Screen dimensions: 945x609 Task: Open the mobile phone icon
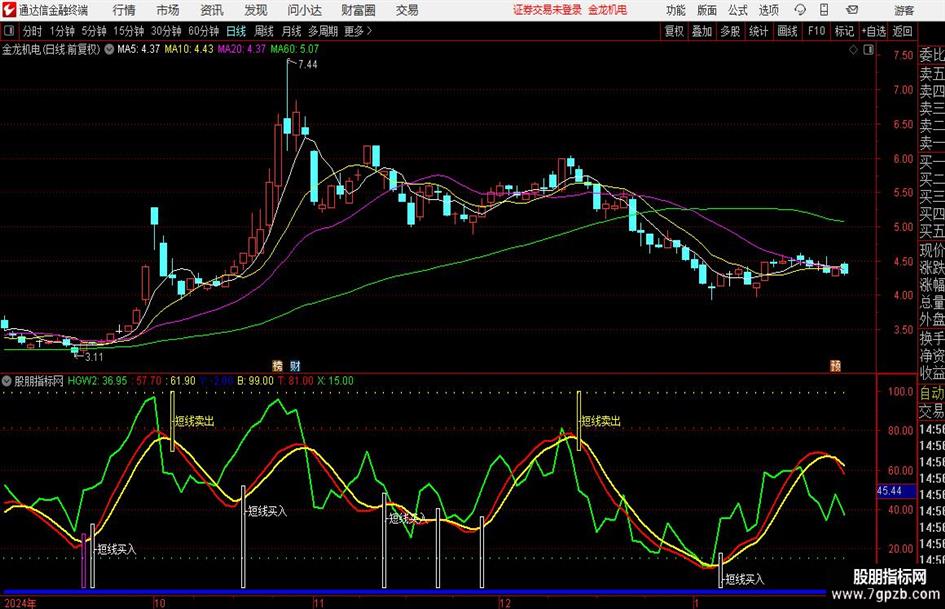click(x=824, y=10)
